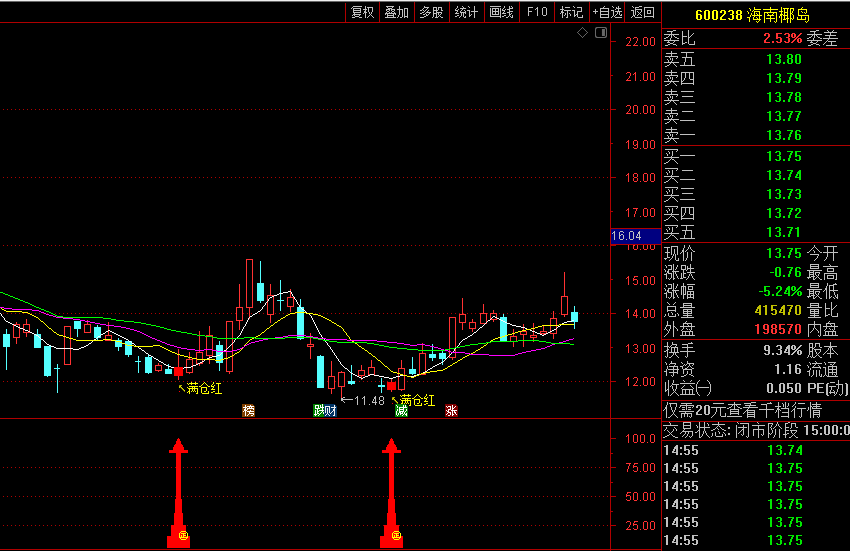Click 买五 price 13.71
850x551 pixels.
click(x=784, y=232)
